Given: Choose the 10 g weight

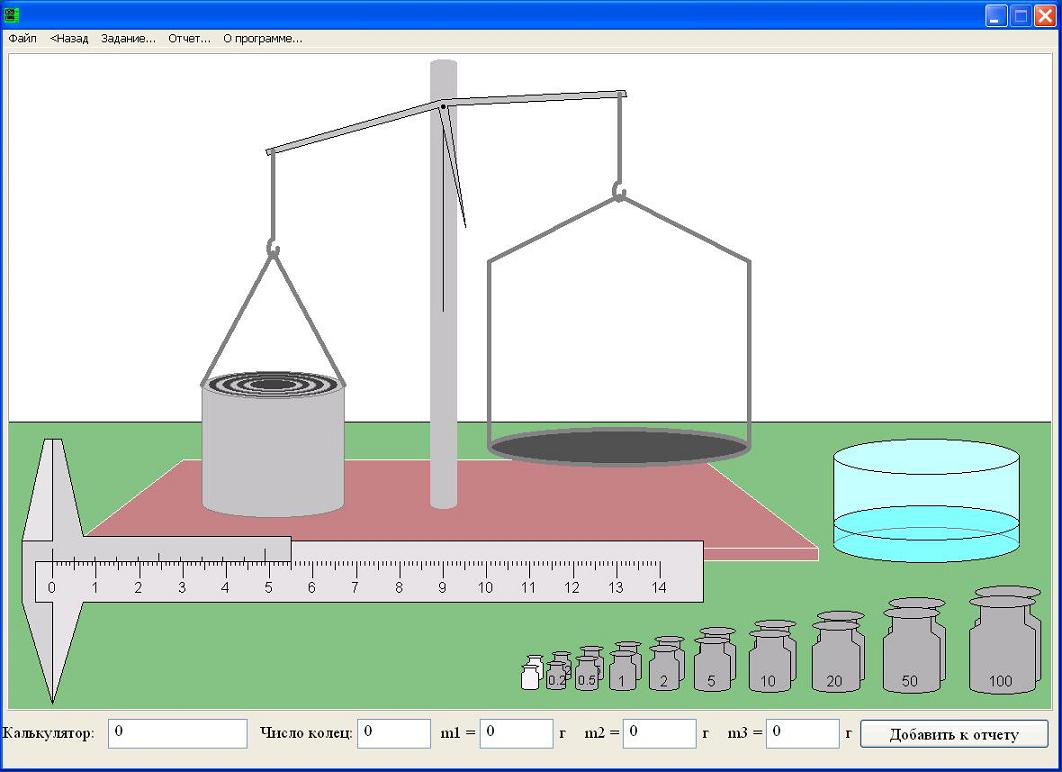Looking at the screenshot, I should [768, 663].
